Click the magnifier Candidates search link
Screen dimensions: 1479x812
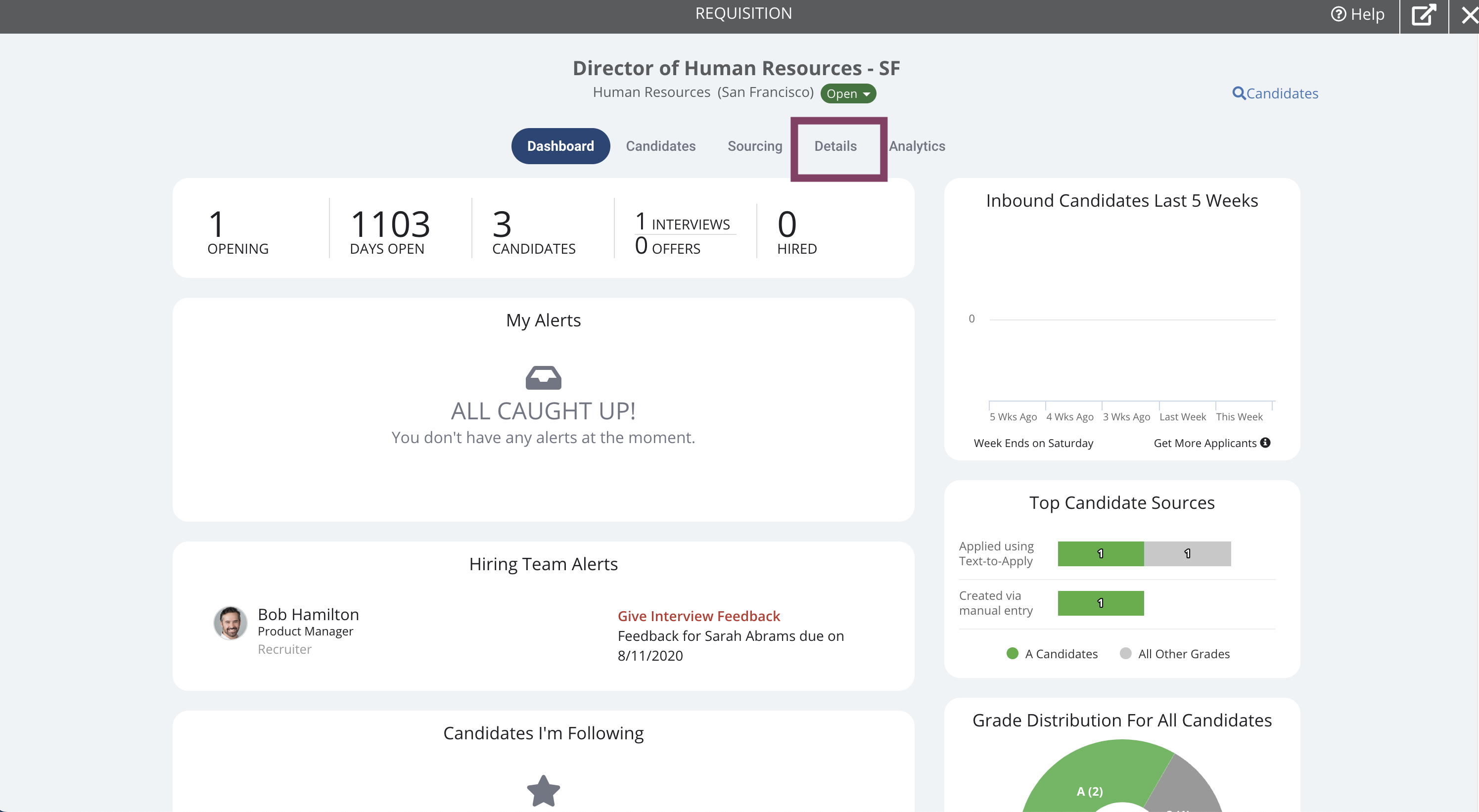tap(1275, 93)
